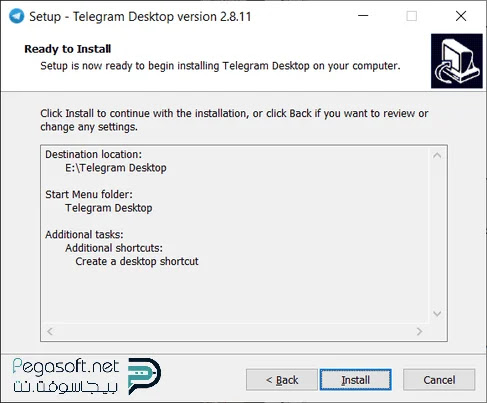
Task: Go back with the Back button
Action: 282,380
